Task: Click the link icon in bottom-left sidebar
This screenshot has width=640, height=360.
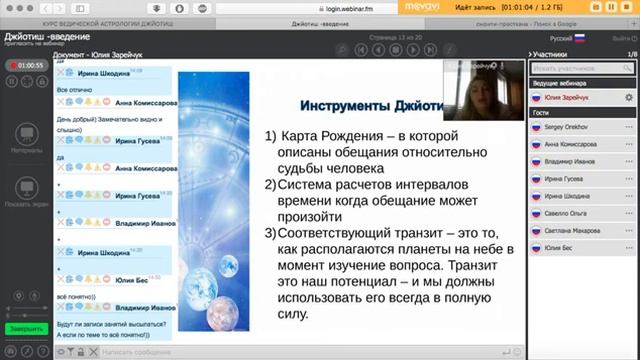Action: tap(27, 351)
